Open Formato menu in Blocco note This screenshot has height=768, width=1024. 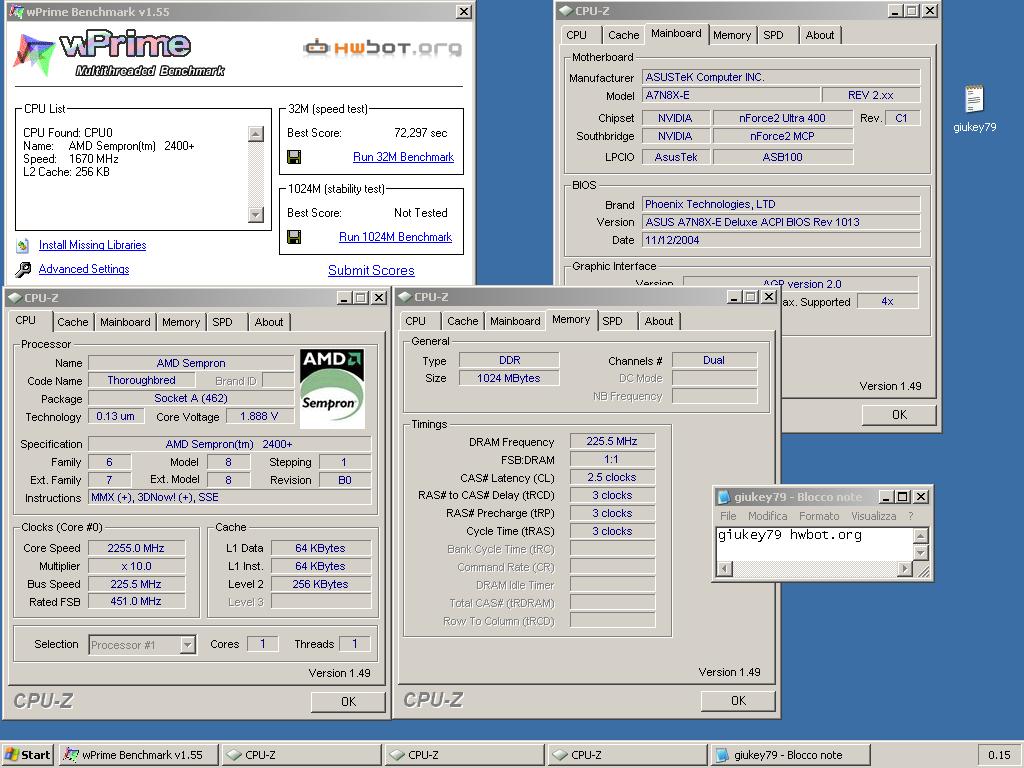(x=819, y=516)
